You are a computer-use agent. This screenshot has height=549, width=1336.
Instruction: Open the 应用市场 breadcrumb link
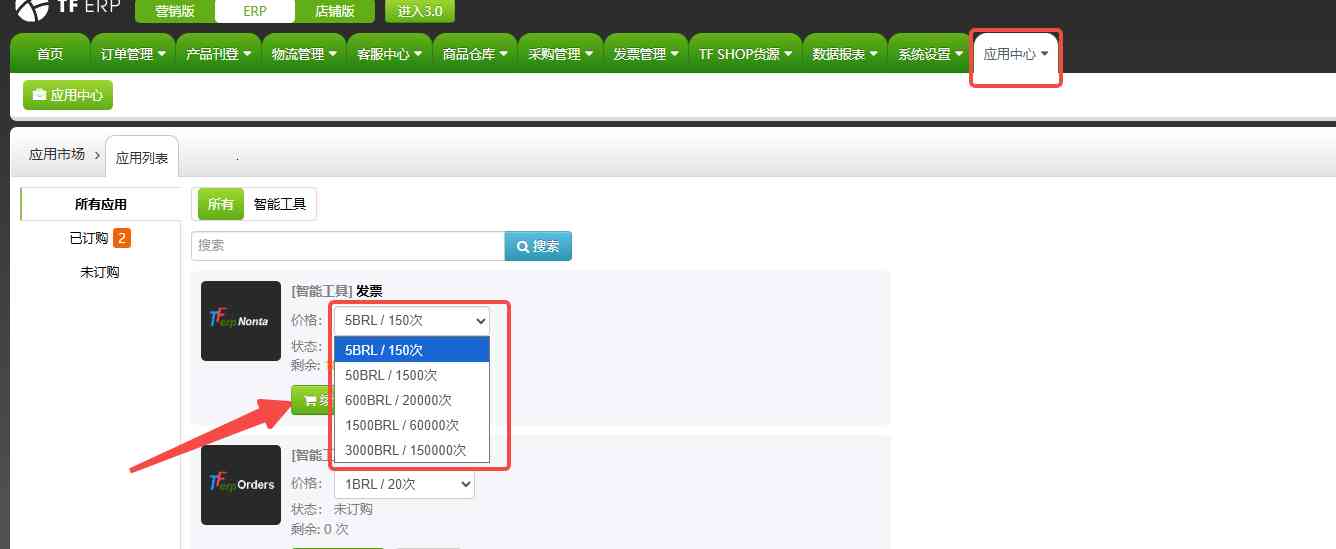click(x=57, y=154)
